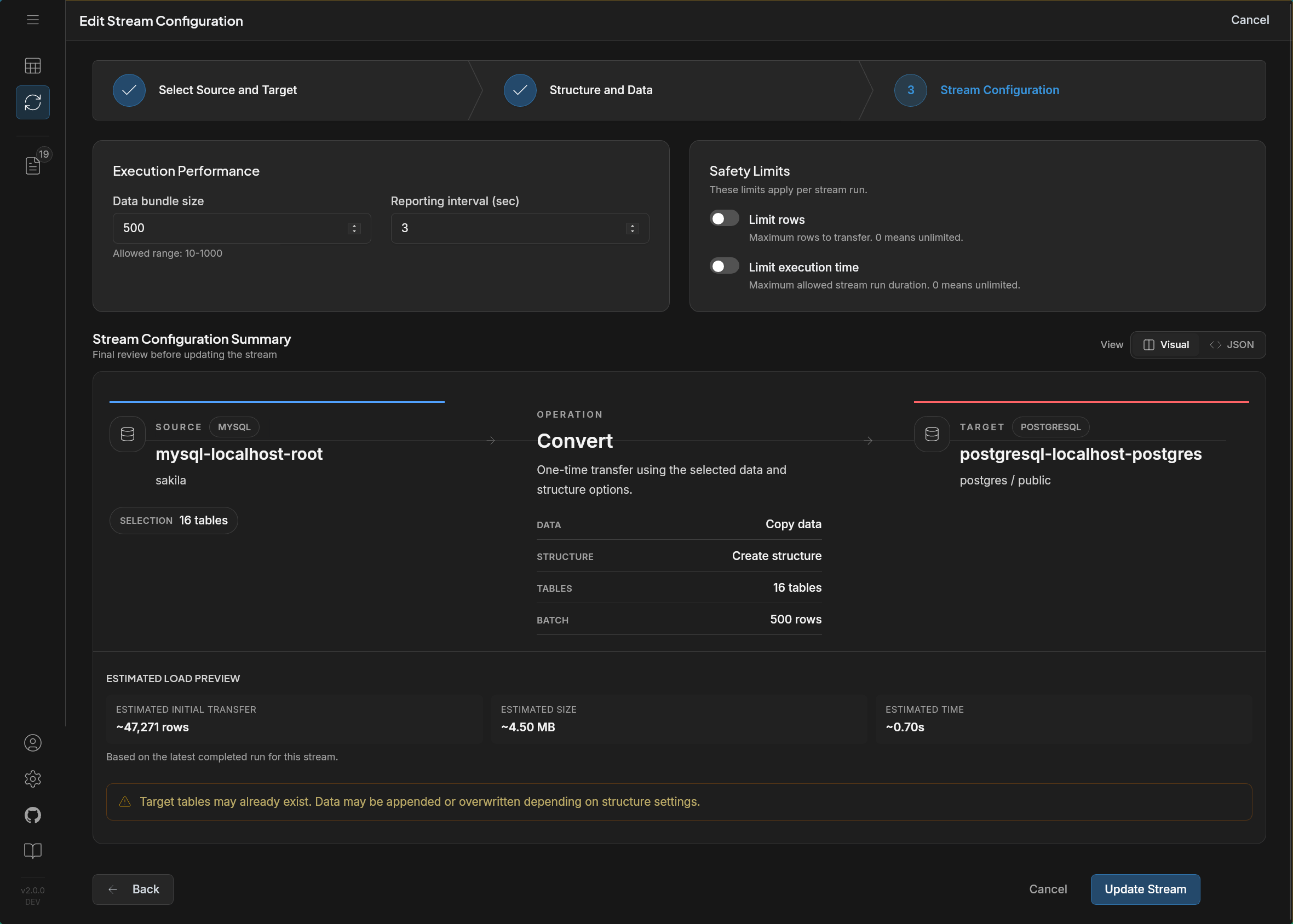This screenshot has width=1293, height=924.
Task: Click the Copy data value
Action: (x=794, y=524)
